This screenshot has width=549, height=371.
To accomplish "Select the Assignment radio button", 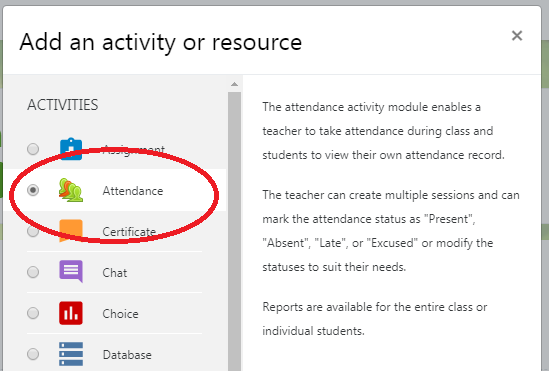I will click(33, 149).
